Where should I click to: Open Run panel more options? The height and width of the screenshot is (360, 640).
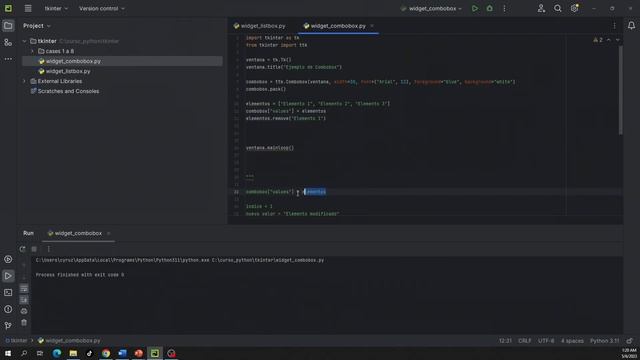(x=48, y=249)
